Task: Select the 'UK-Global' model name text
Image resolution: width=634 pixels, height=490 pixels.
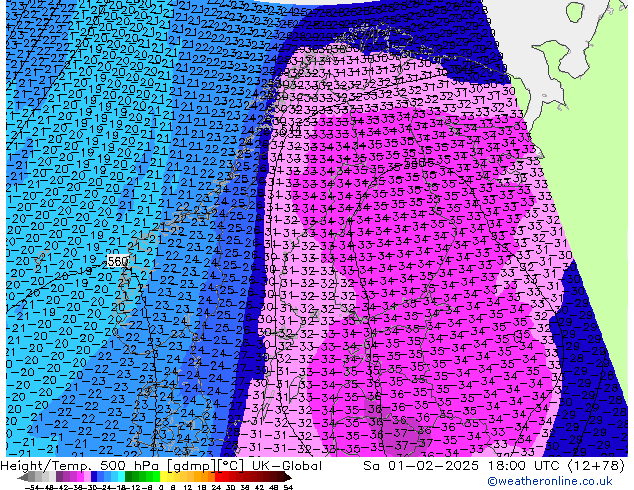Action: (x=287, y=466)
